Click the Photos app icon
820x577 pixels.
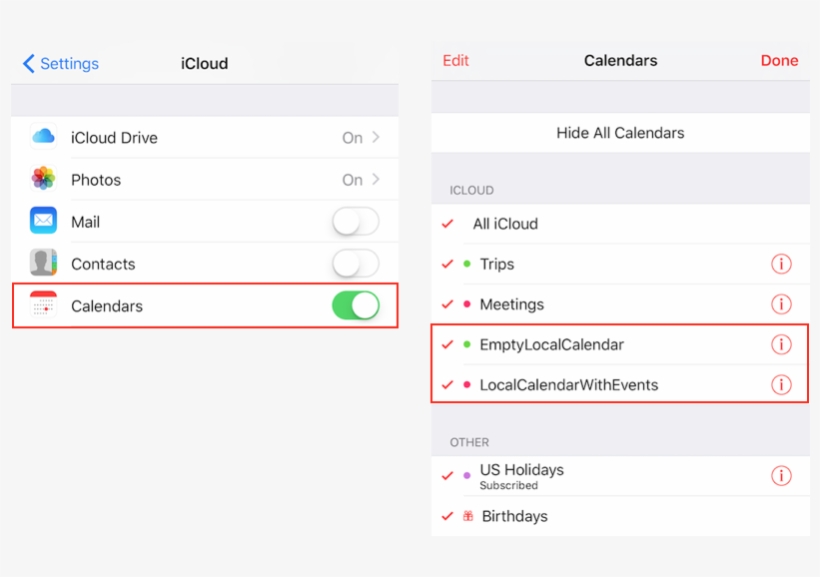point(42,179)
